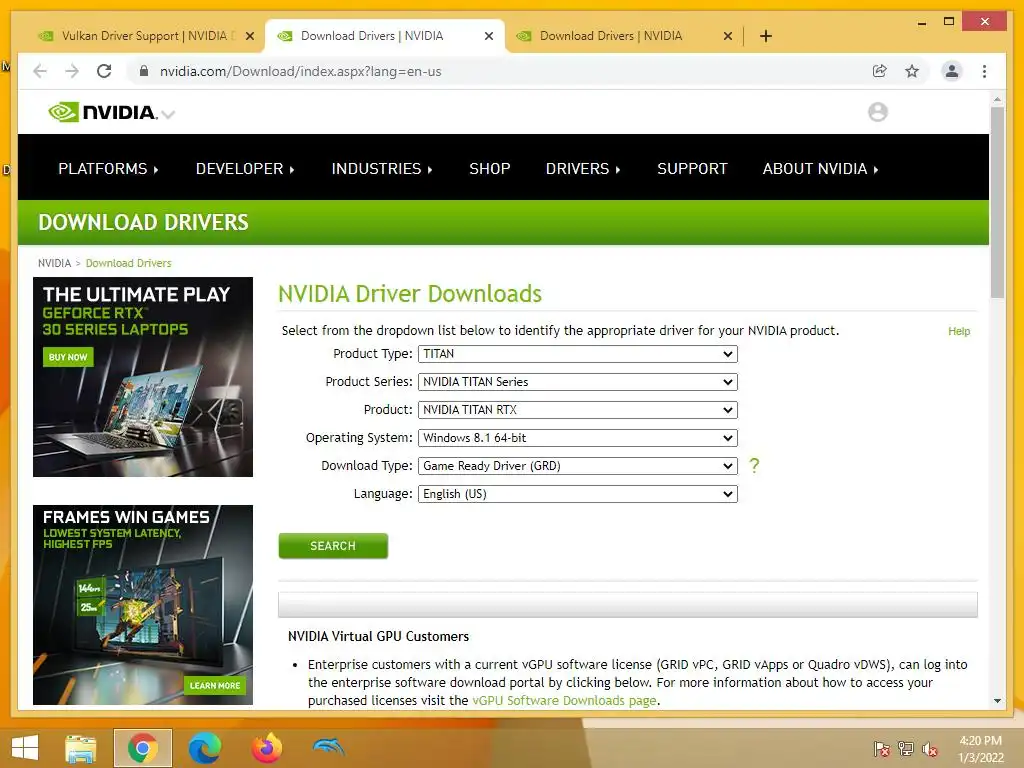Click the Frames Win Games banner image
The image size is (1024, 768).
tap(143, 605)
